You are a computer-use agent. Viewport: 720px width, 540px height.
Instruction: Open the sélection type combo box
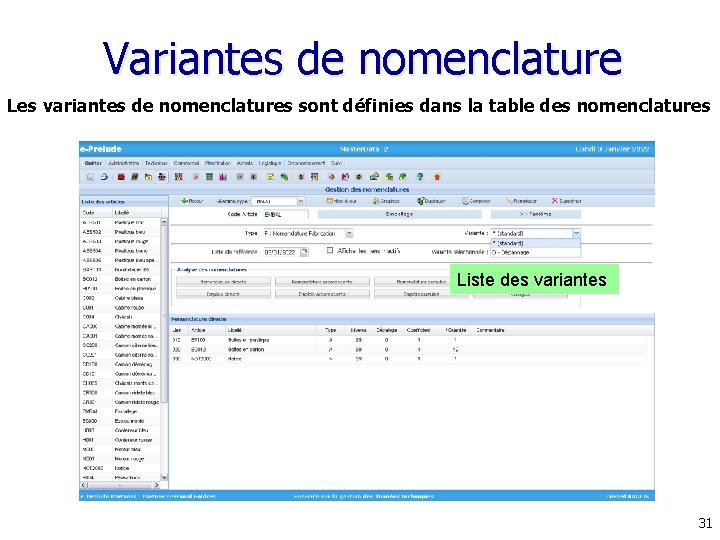[279, 201]
